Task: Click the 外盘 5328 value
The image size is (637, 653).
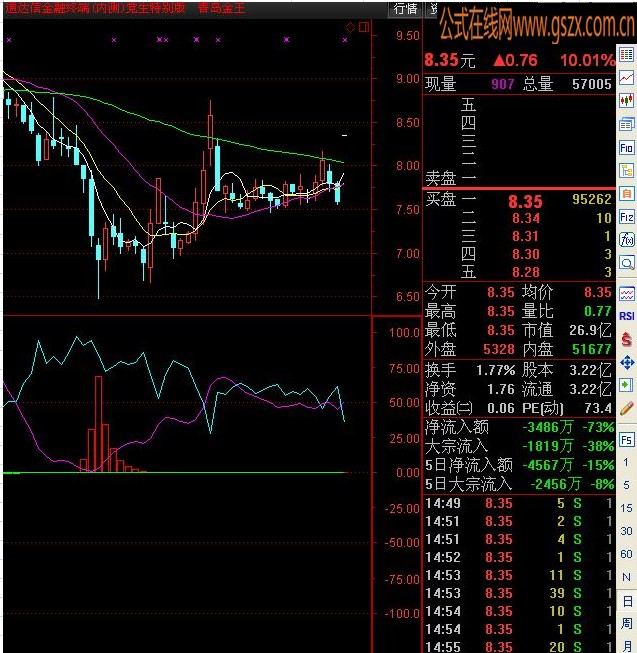Action: 499,349
